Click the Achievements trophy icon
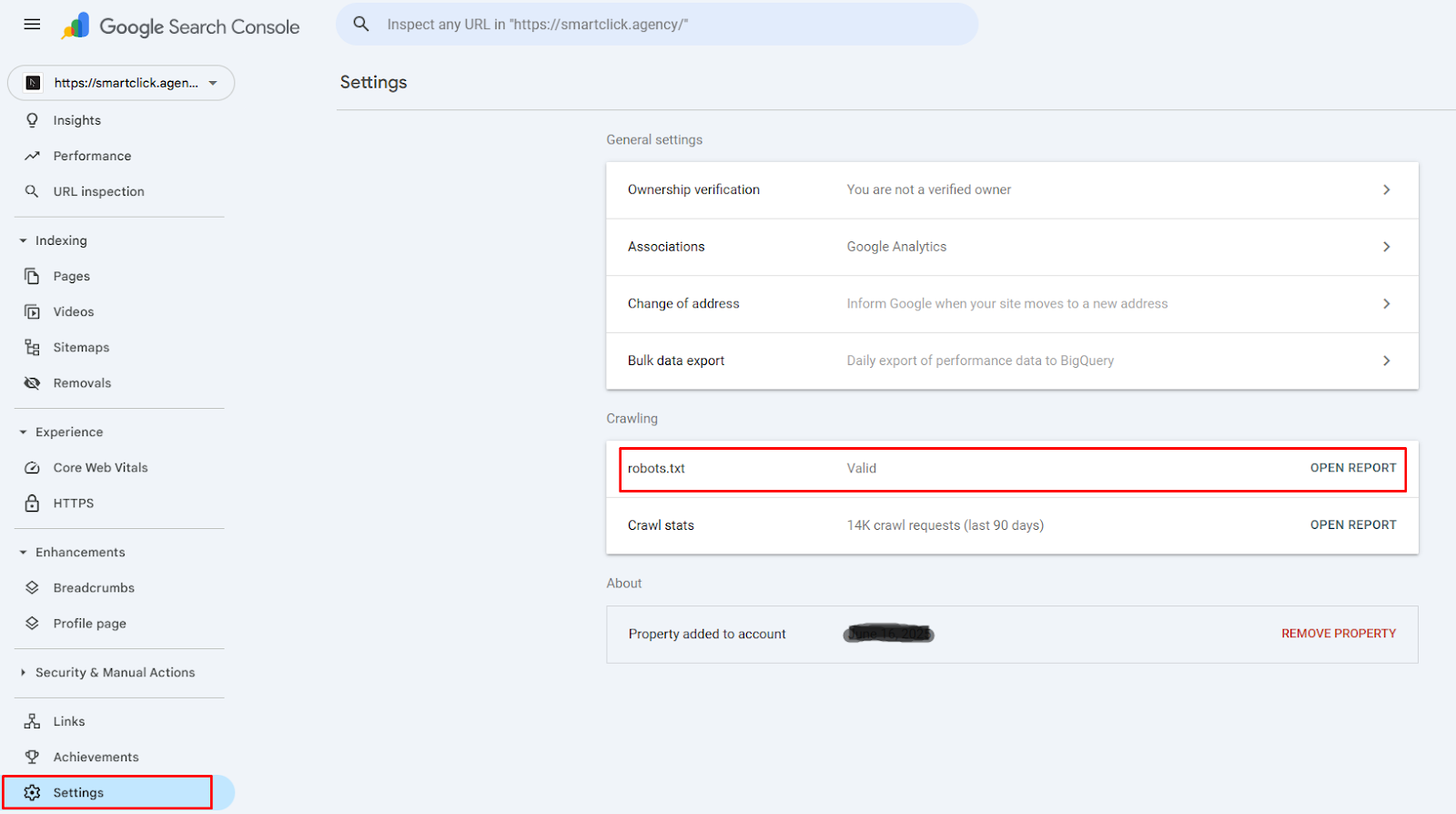The image size is (1456, 814). [32, 757]
